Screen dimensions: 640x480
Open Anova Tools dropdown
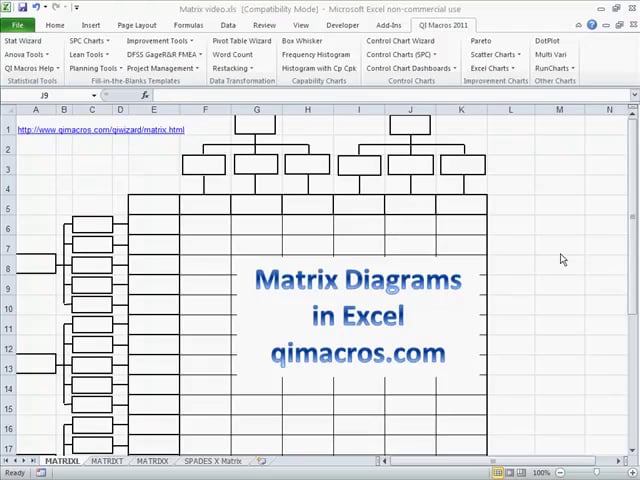click(27, 54)
